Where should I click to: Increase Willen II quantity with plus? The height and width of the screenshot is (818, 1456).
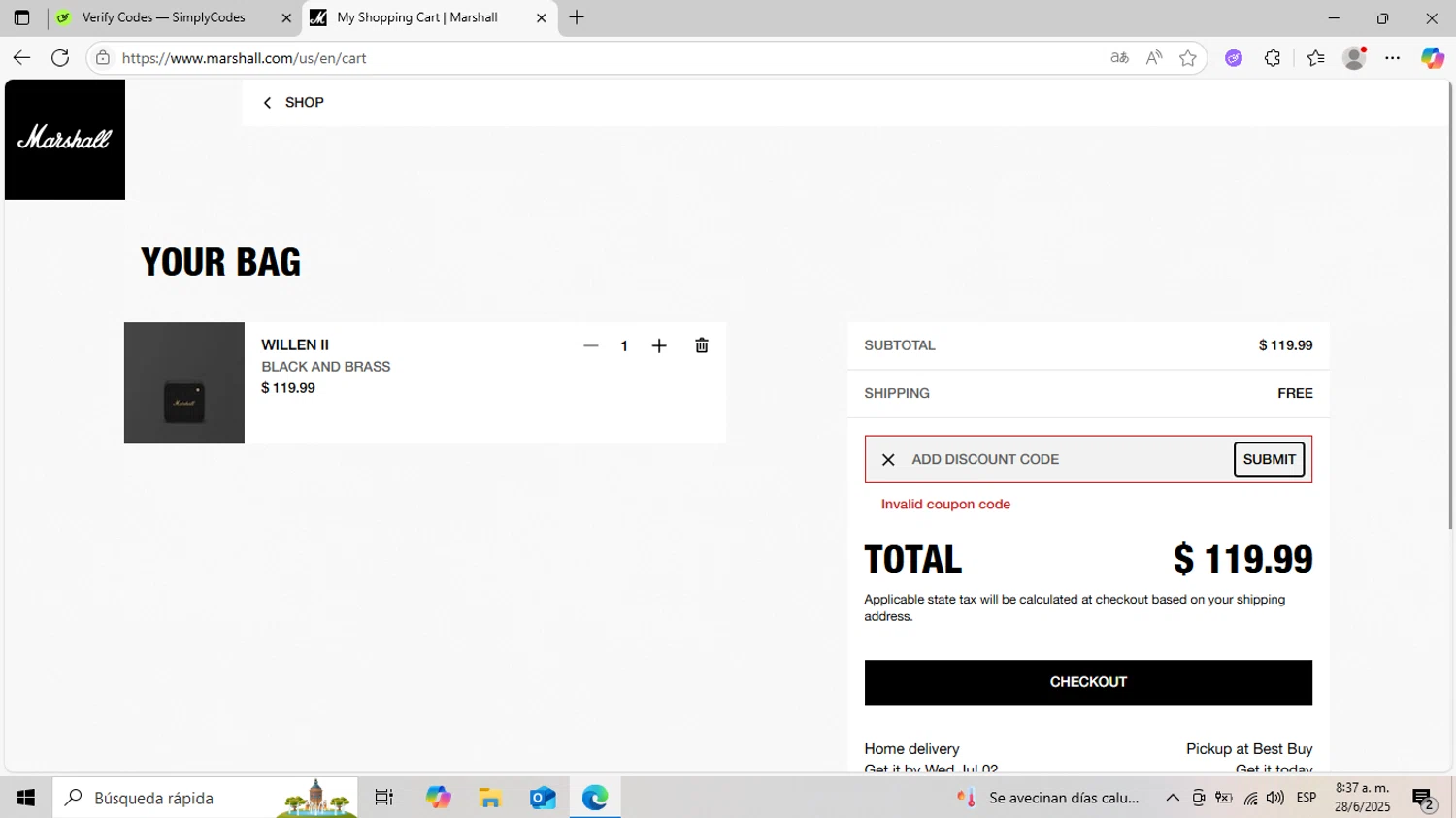pyautogui.click(x=659, y=345)
